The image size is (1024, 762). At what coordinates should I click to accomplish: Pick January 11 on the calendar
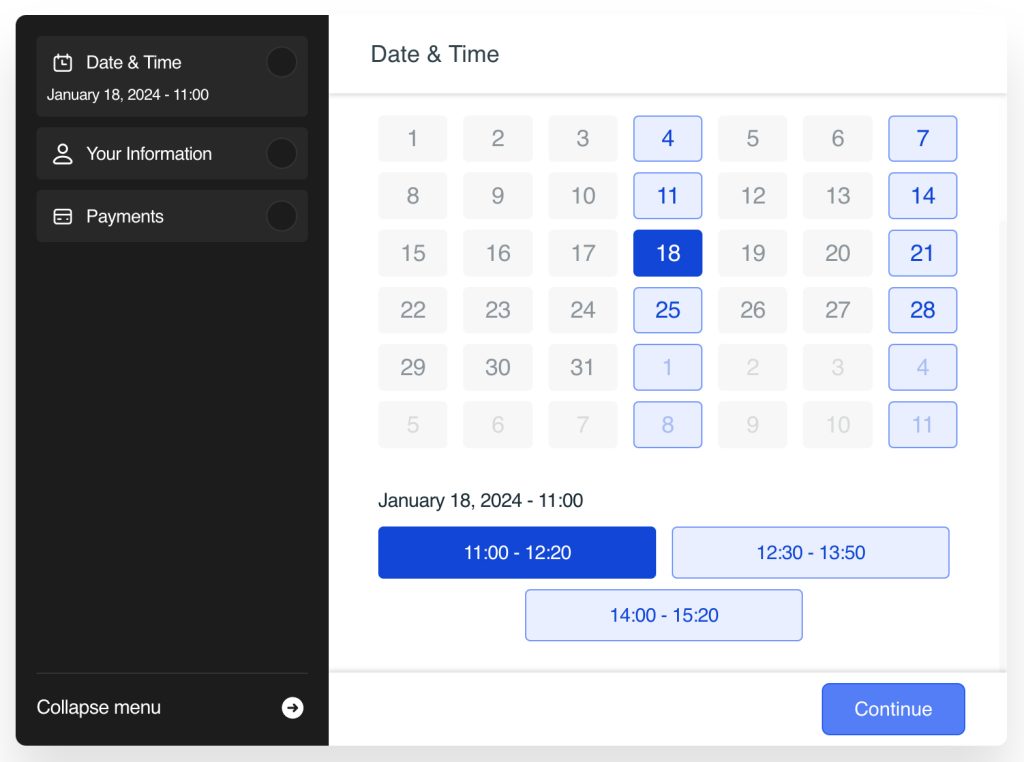click(668, 196)
